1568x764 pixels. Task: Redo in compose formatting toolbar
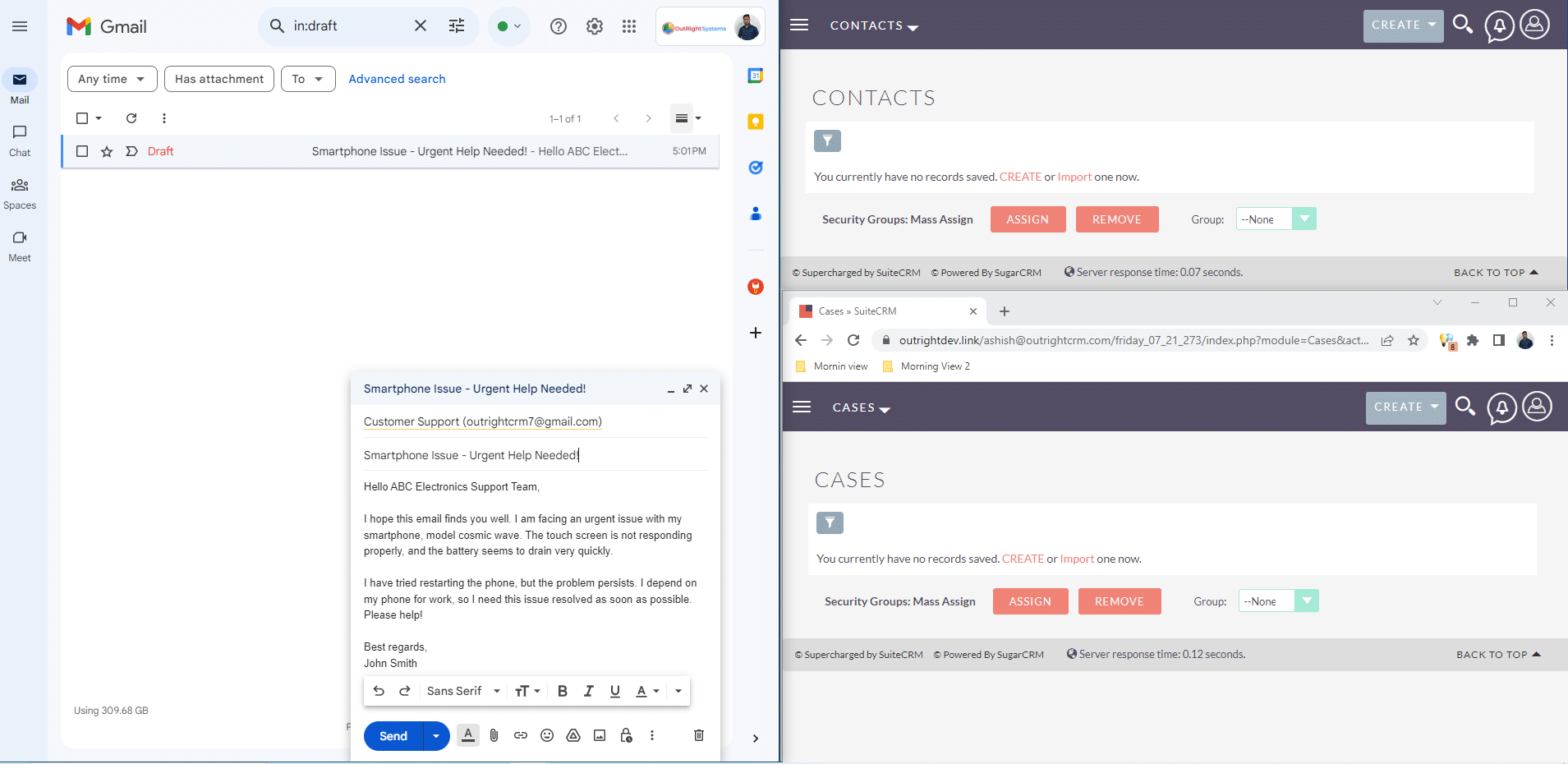(x=405, y=691)
